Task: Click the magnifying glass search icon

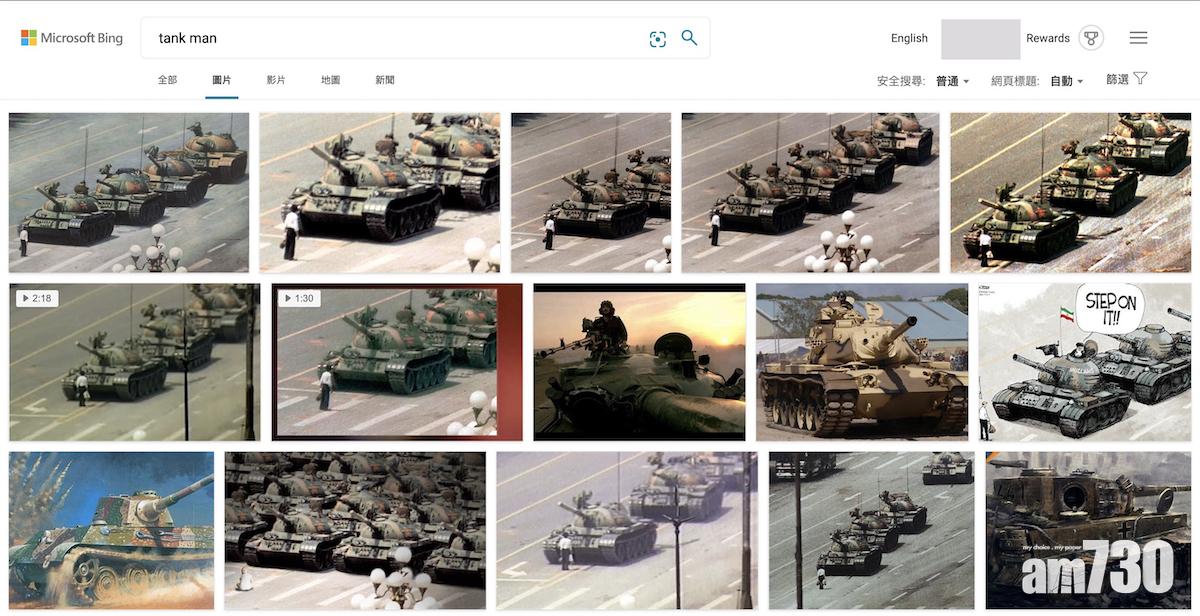Action: point(689,38)
